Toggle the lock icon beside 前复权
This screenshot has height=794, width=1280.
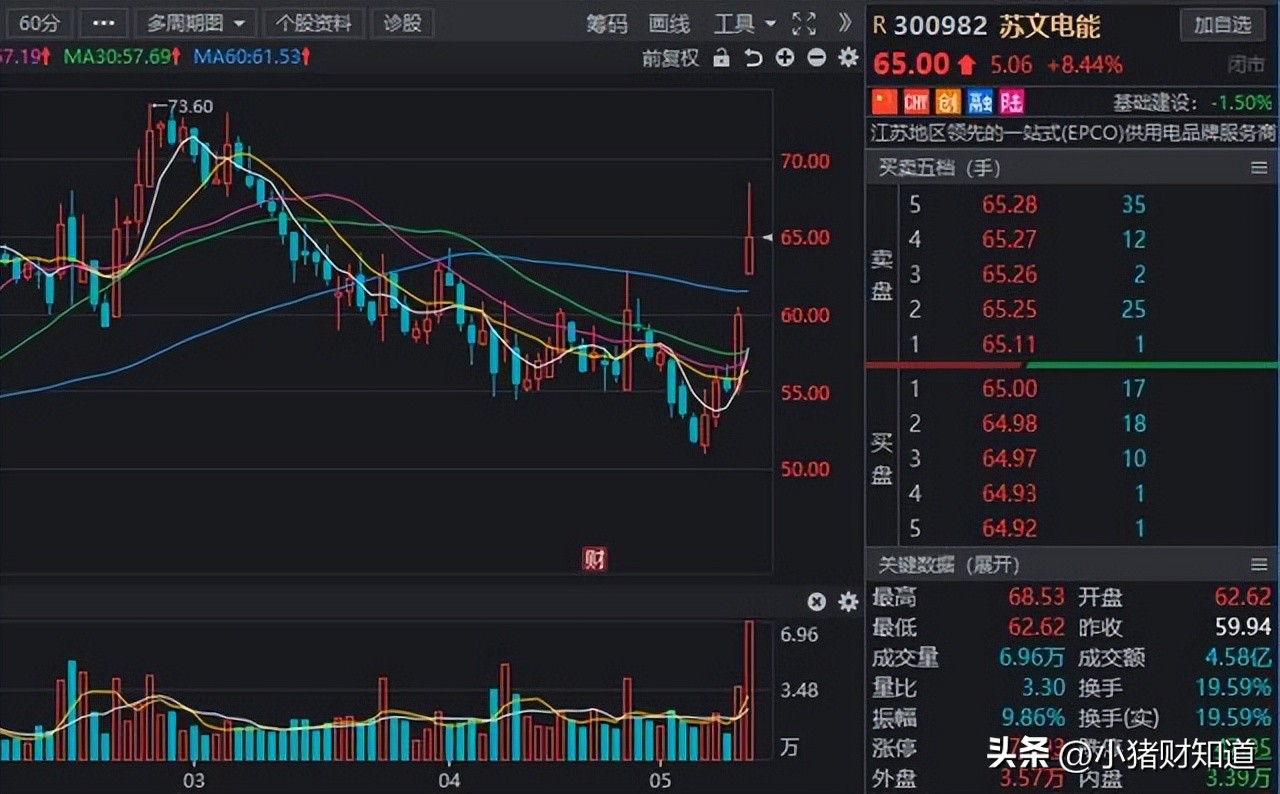pos(722,58)
